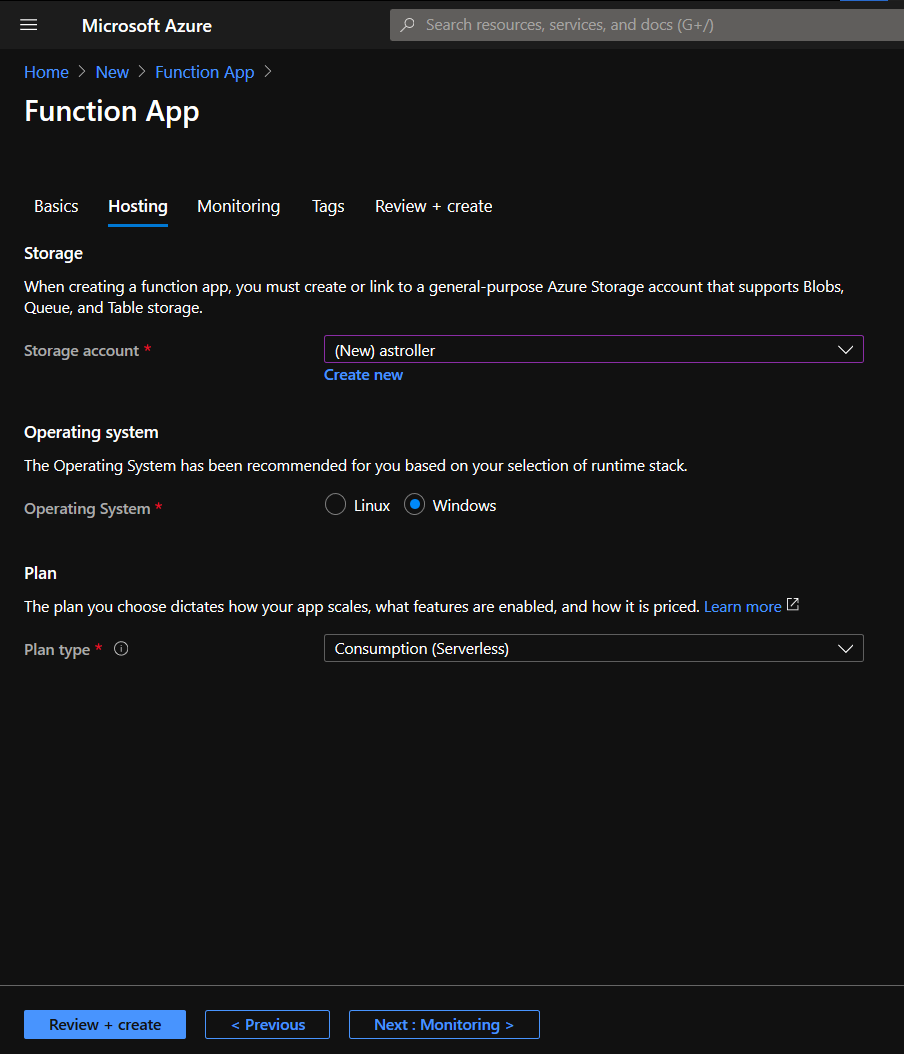Switch to the Monitoring tab
The image size is (904, 1054).
pos(238,206)
